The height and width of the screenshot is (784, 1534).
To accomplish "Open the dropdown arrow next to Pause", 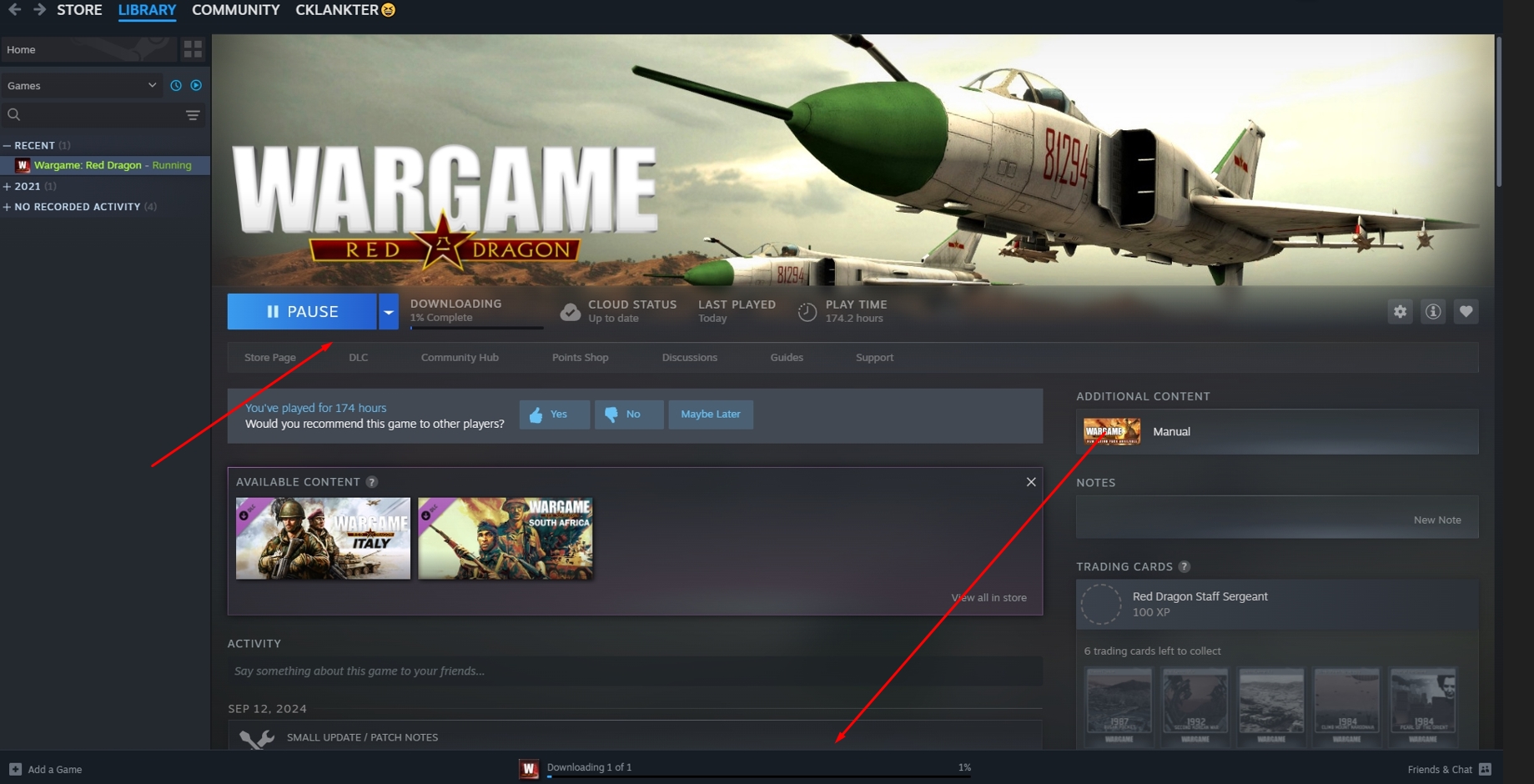I will (x=389, y=311).
